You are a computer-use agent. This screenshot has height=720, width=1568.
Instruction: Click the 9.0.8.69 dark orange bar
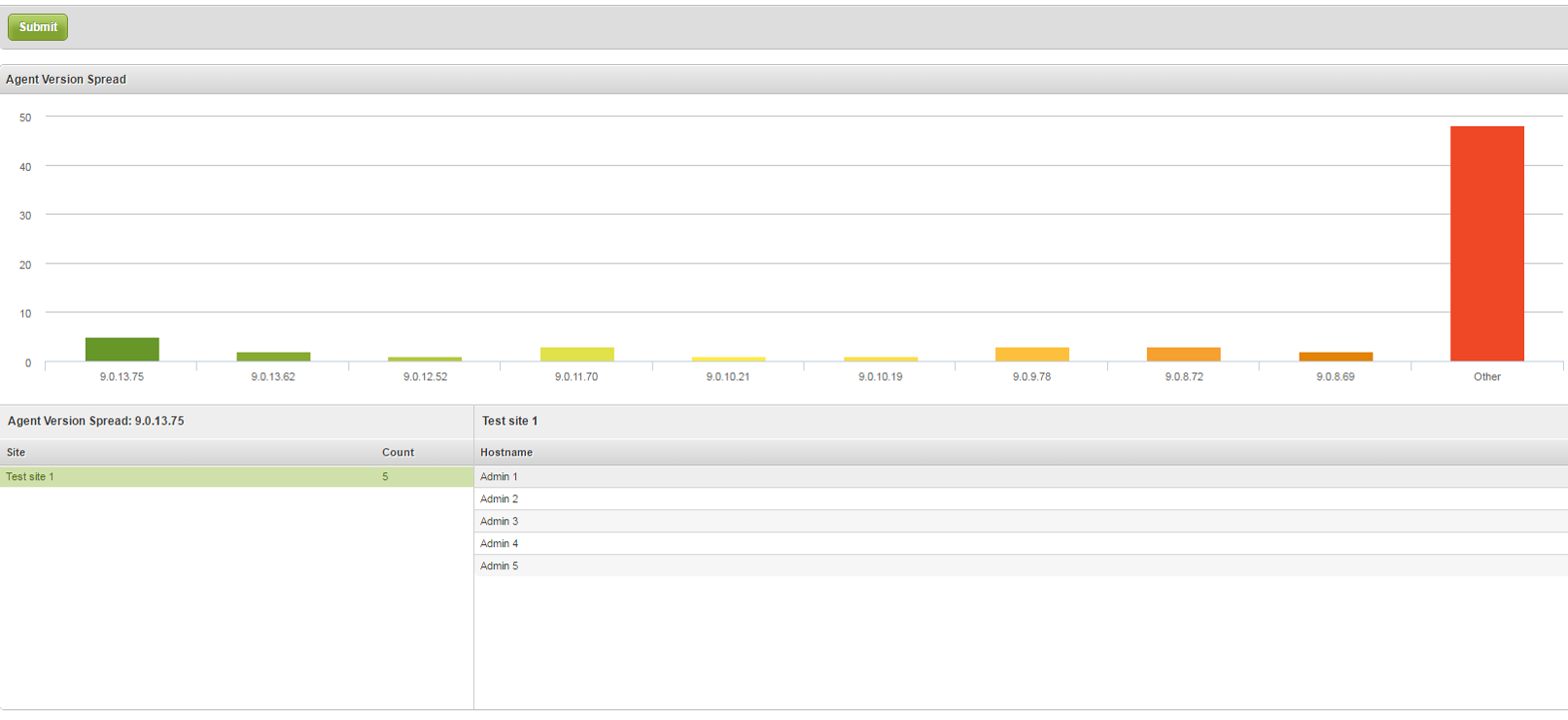(x=1336, y=357)
